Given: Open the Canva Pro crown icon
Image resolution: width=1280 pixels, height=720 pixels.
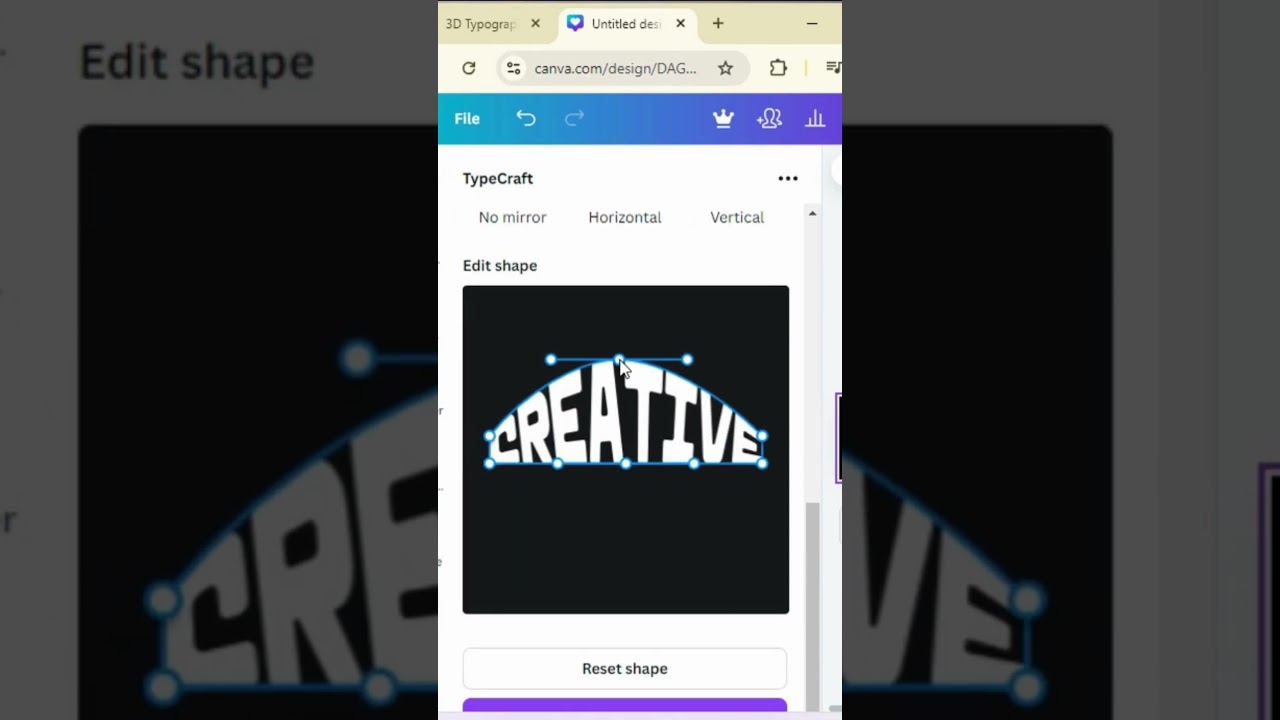Looking at the screenshot, I should coord(723,119).
